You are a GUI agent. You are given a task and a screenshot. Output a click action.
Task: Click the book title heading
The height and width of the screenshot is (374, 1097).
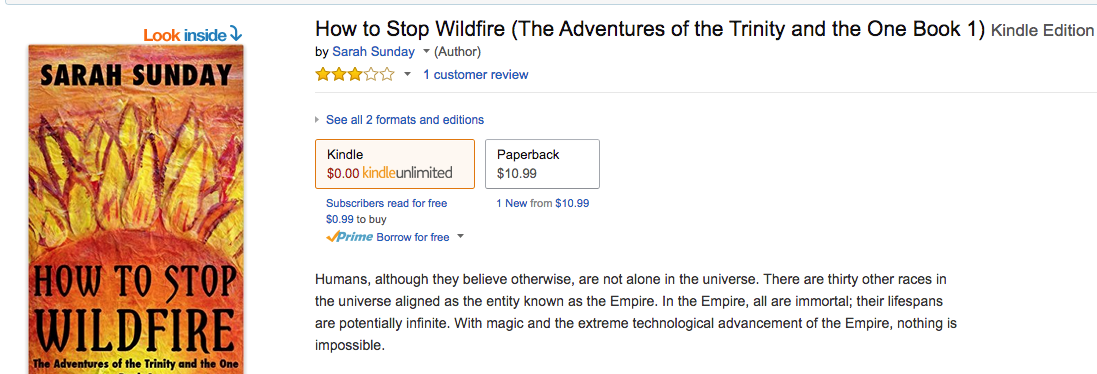(x=650, y=29)
